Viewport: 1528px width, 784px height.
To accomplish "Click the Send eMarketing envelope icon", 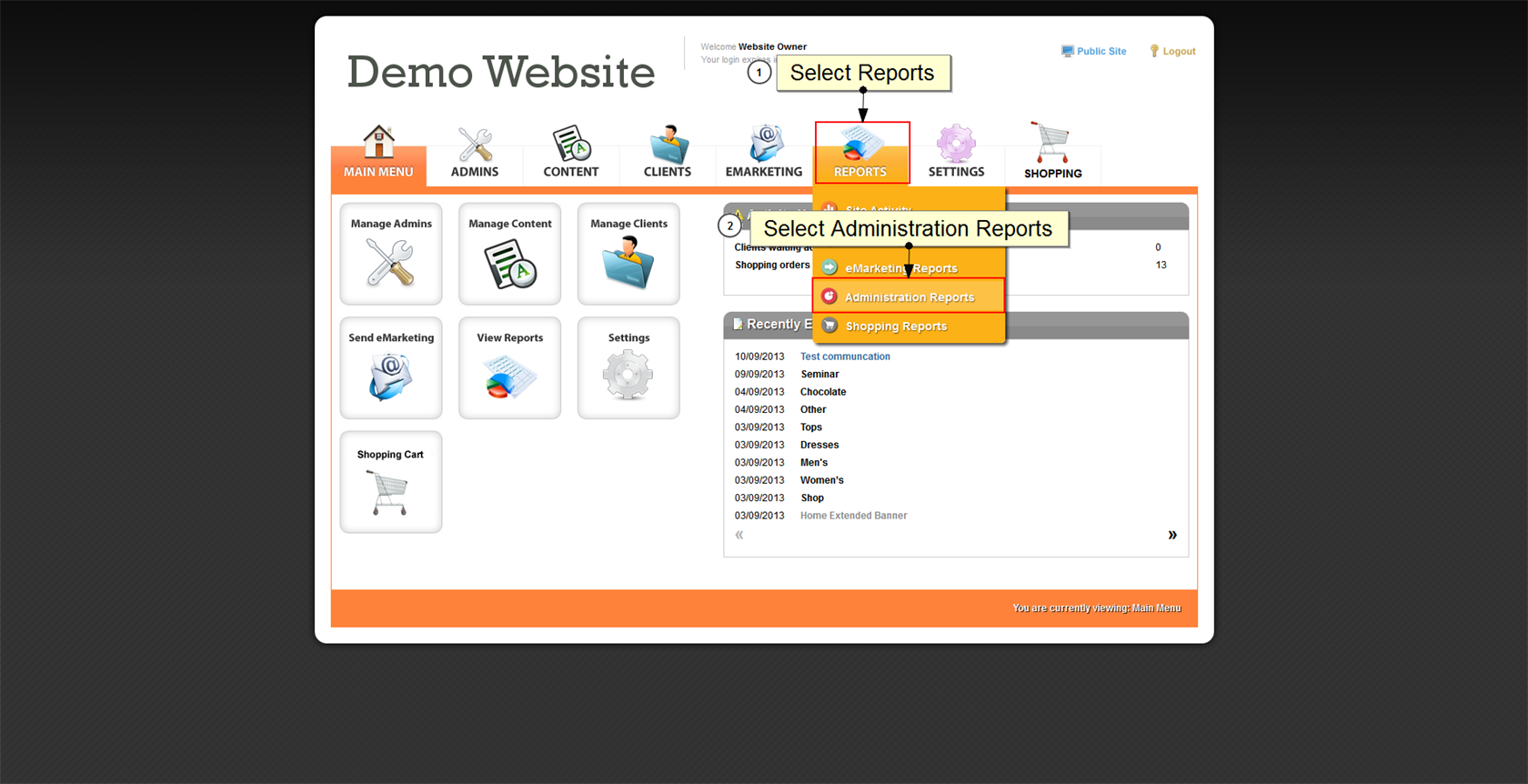I will [391, 376].
